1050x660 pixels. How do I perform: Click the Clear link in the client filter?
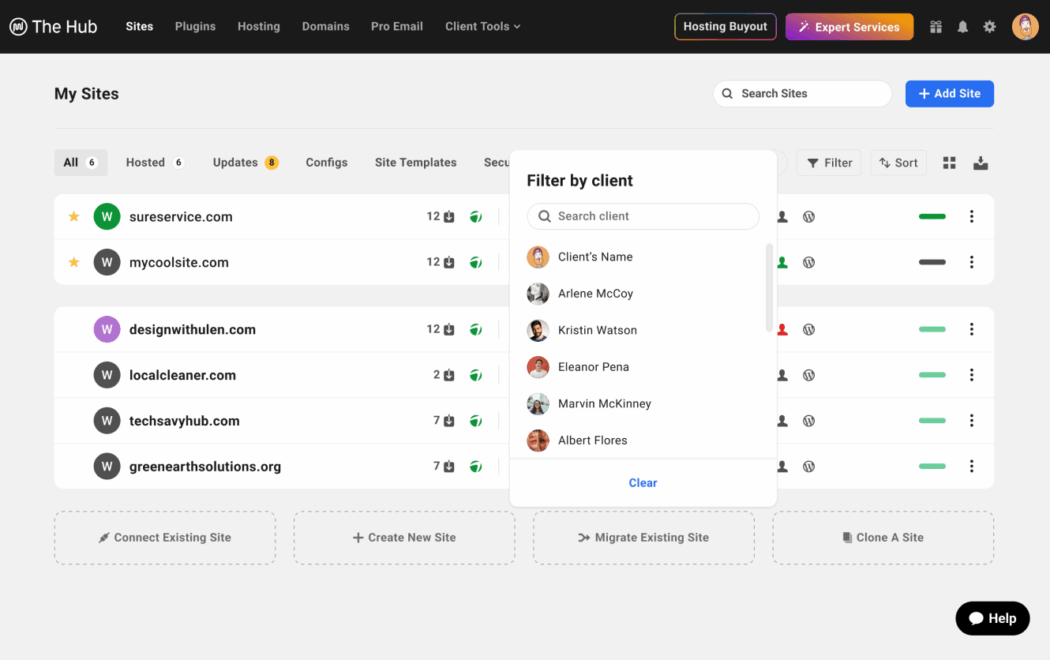pos(642,482)
